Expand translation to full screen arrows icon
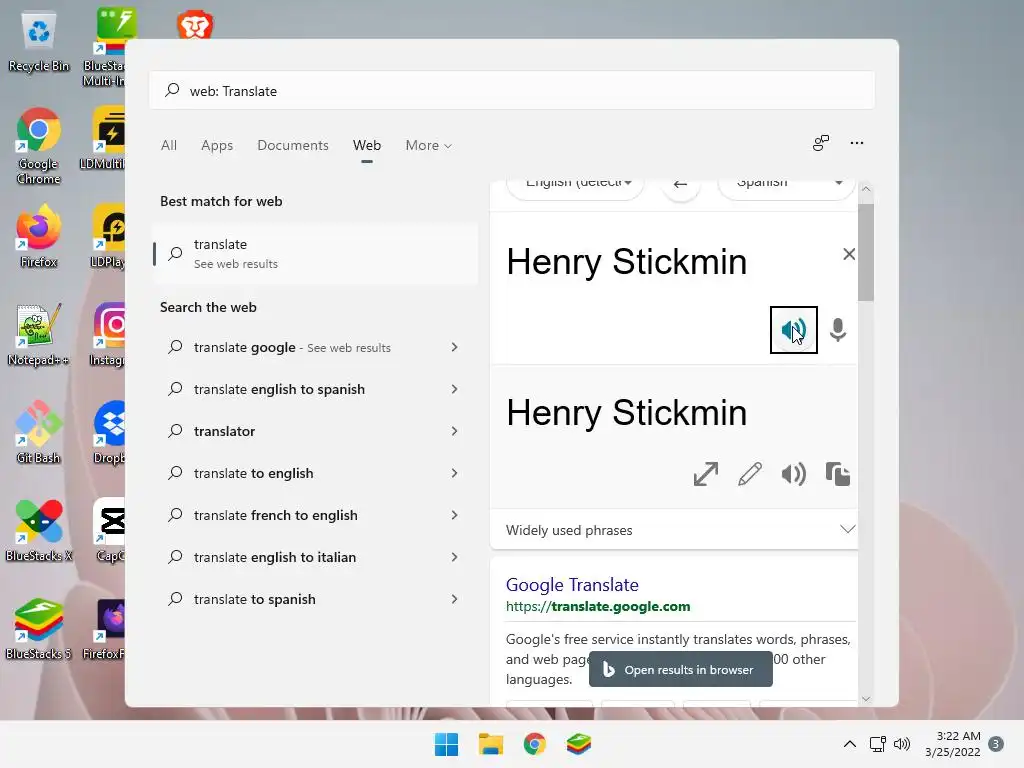The height and width of the screenshot is (768, 1024). pos(706,474)
